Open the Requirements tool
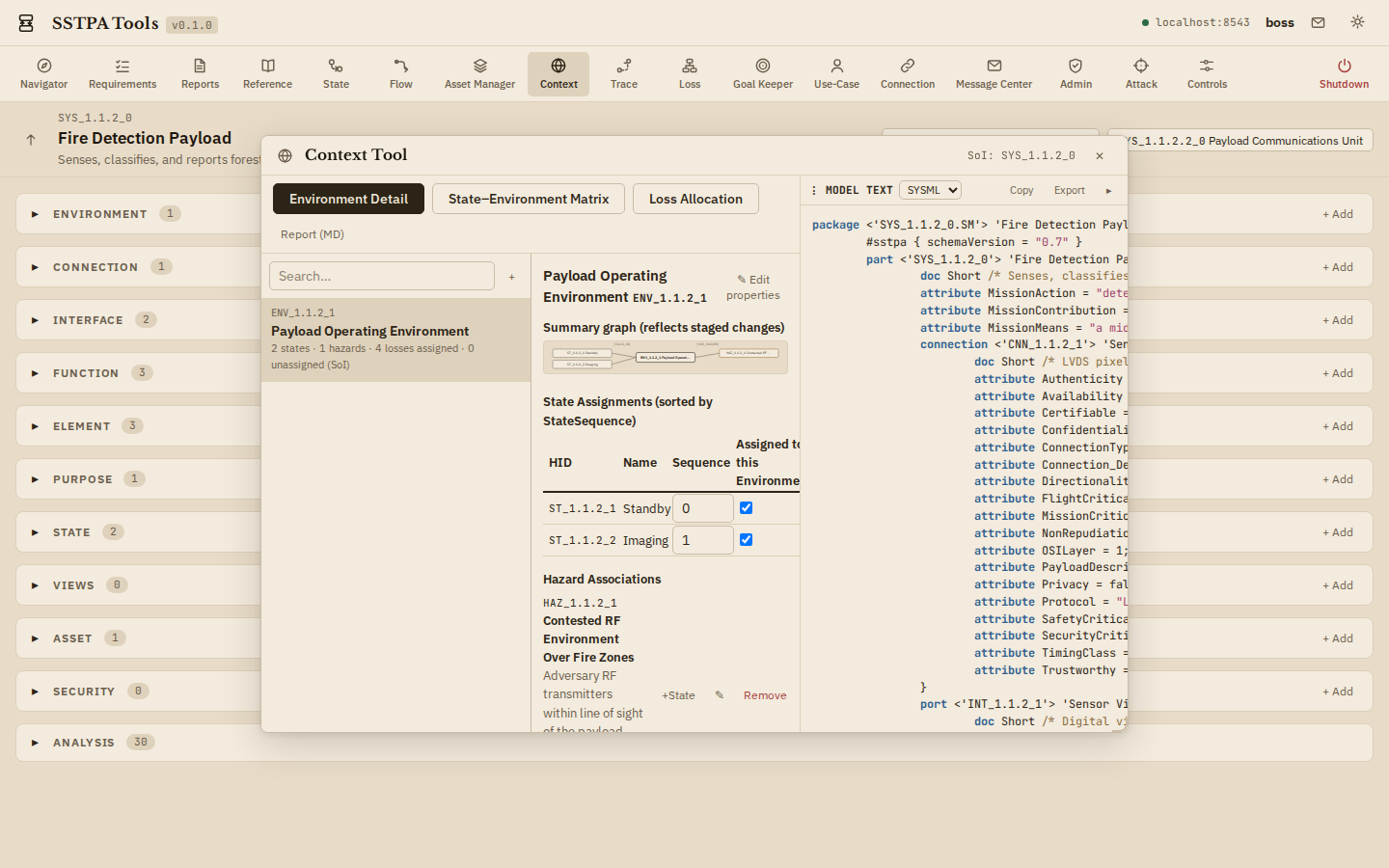 123,74
